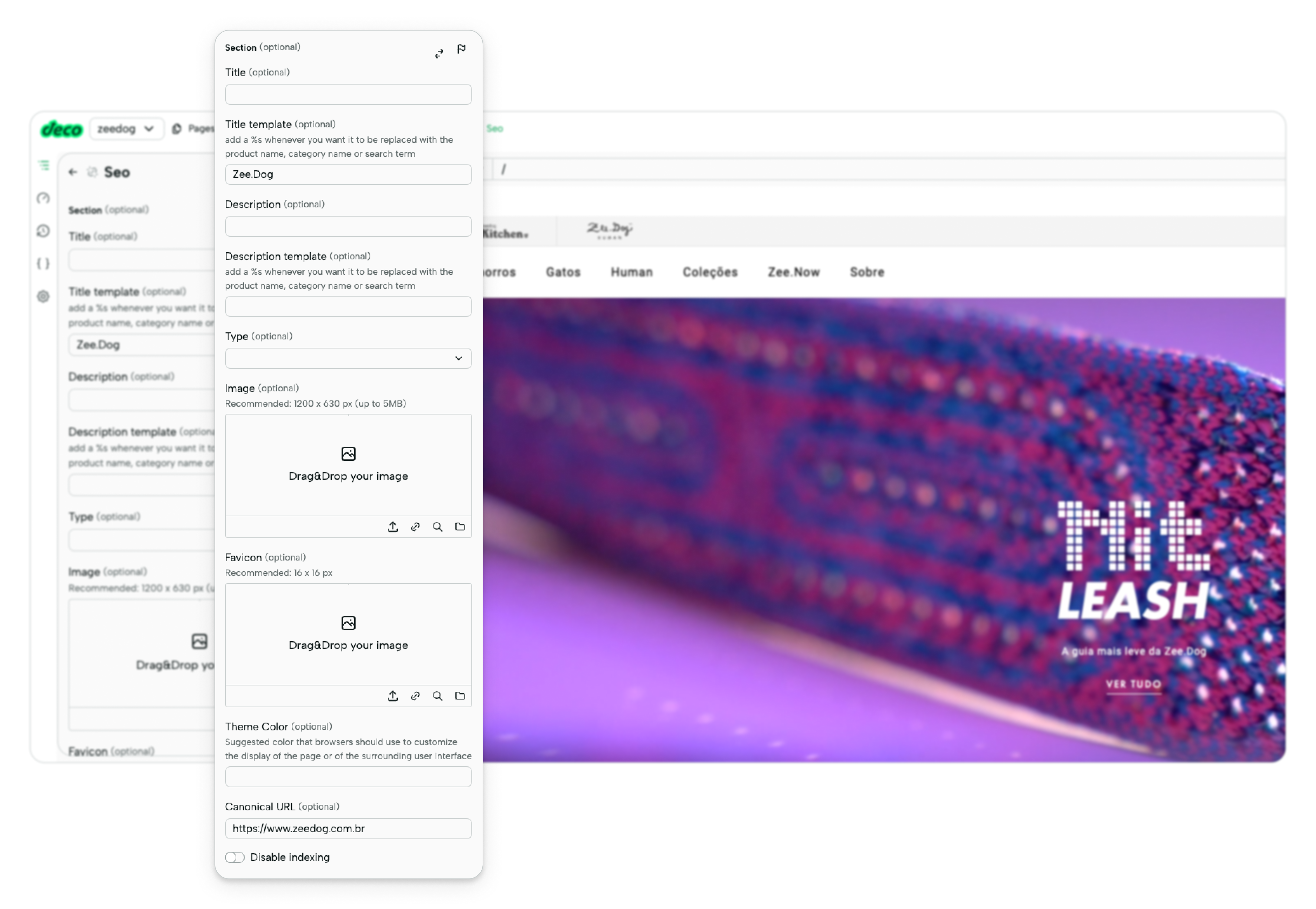Click picture icon in Favicon drop zone

coord(348,623)
